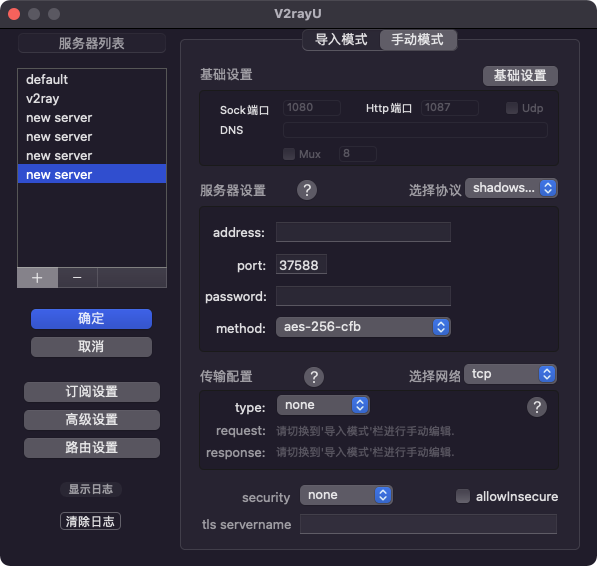Screen dimensions: 597x566
Task: Open the security none dropdown
Action: [346, 495]
